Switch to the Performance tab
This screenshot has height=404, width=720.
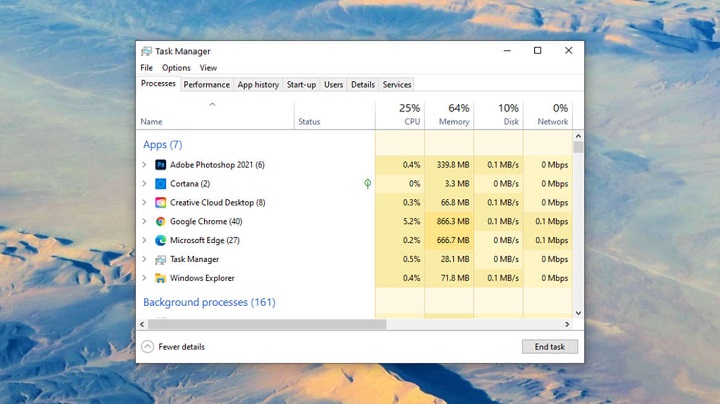[206, 85]
